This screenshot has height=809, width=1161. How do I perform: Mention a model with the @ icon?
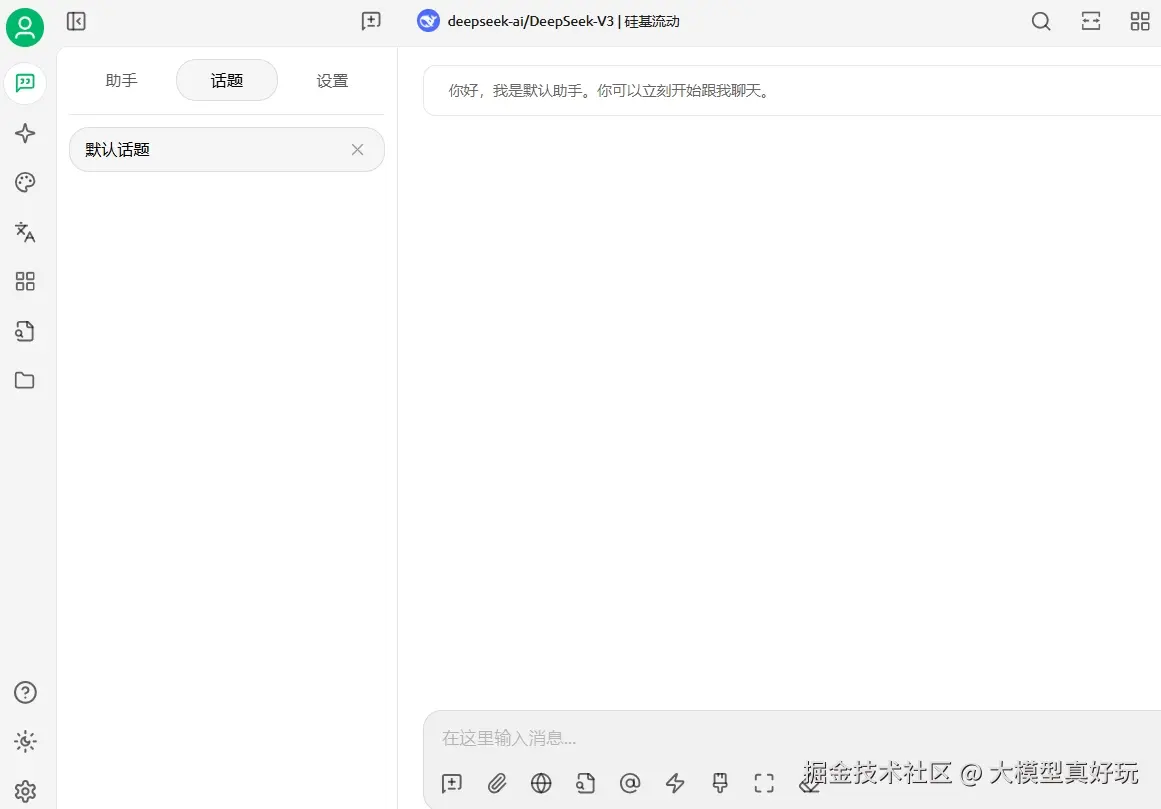(x=630, y=783)
